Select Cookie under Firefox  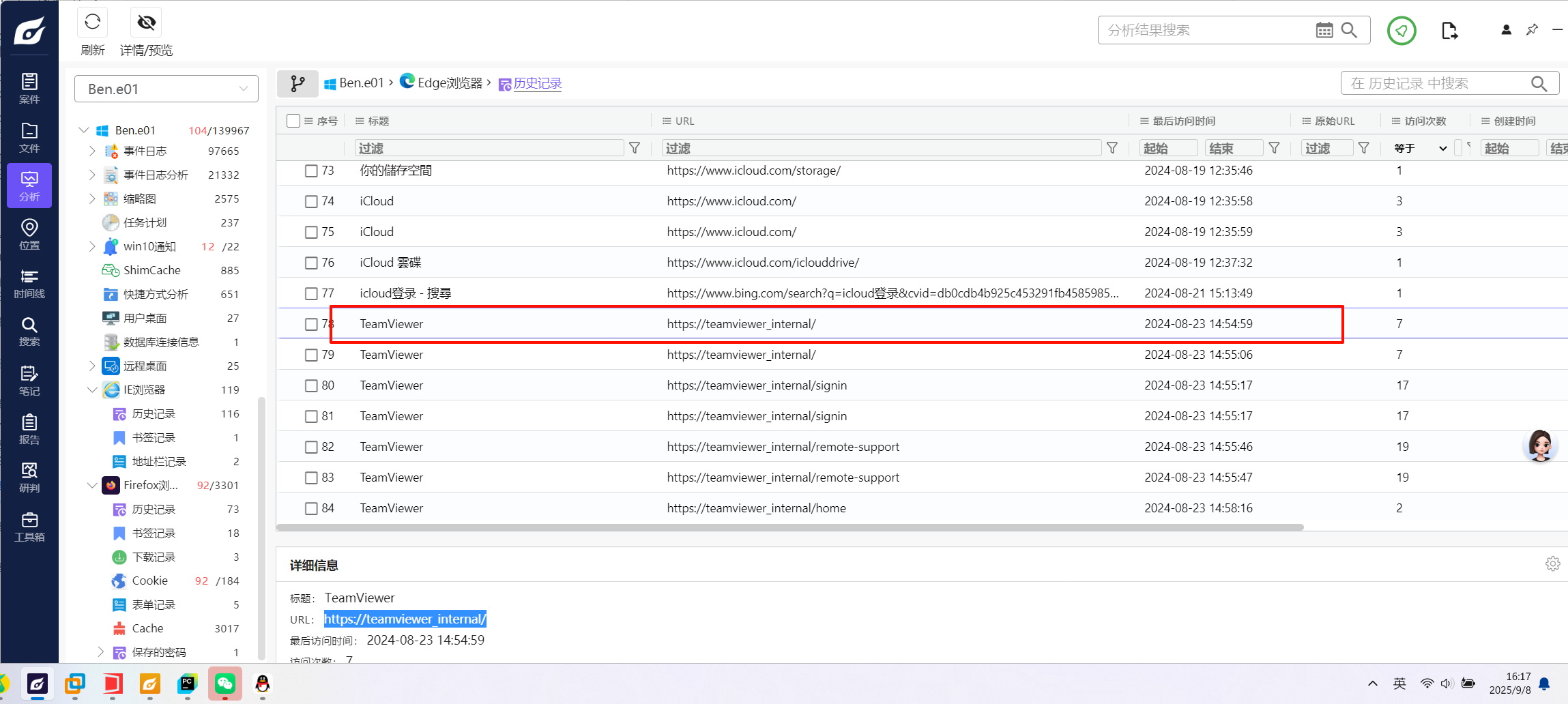click(149, 581)
